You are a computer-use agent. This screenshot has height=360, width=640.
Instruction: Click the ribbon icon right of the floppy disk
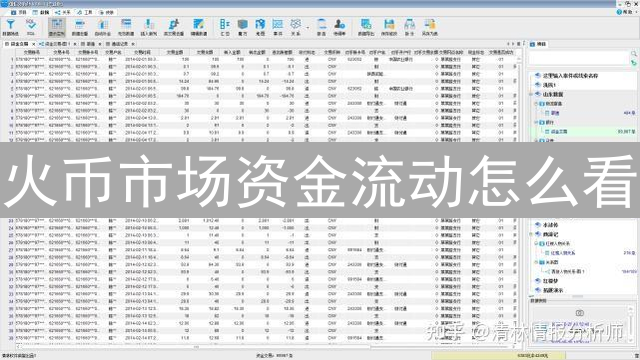click(409, 27)
